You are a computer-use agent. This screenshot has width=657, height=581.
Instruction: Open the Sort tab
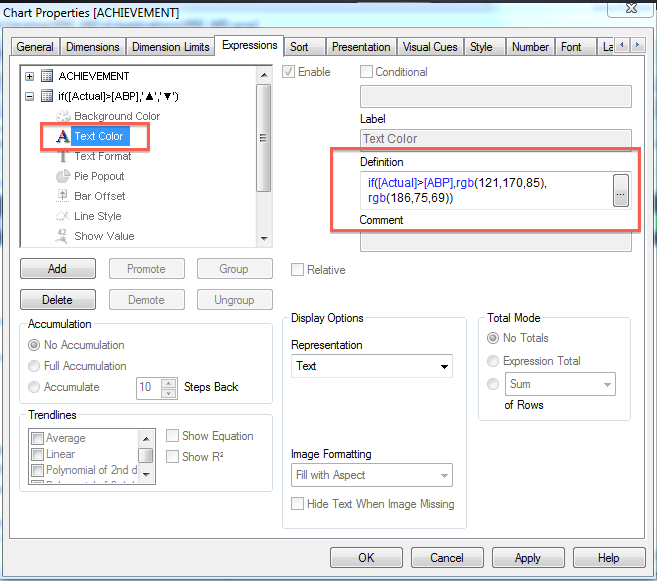click(x=305, y=47)
